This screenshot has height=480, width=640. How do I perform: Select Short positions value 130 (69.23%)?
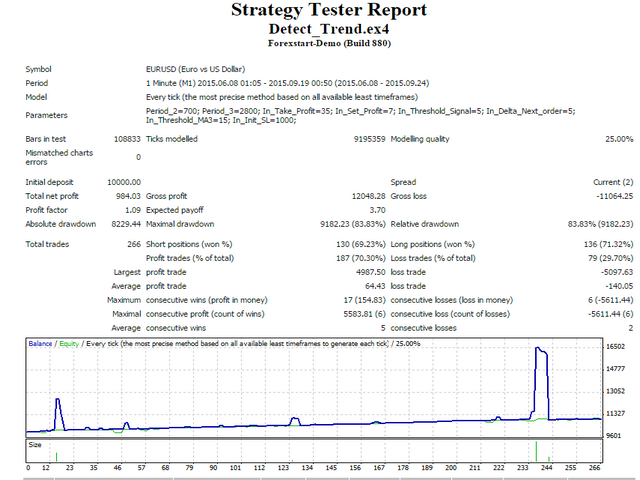click(361, 244)
